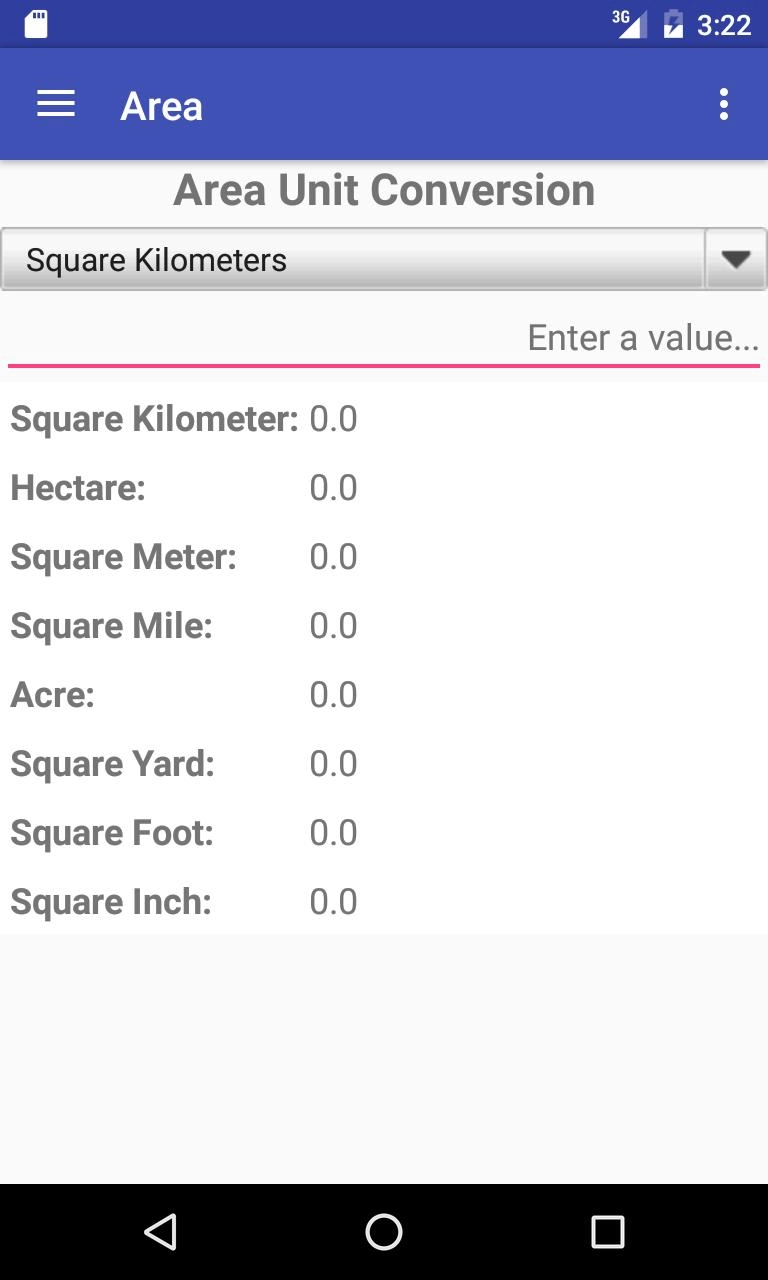Open the recent apps overview
This screenshot has height=1280, width=768.
(607, 1232)
